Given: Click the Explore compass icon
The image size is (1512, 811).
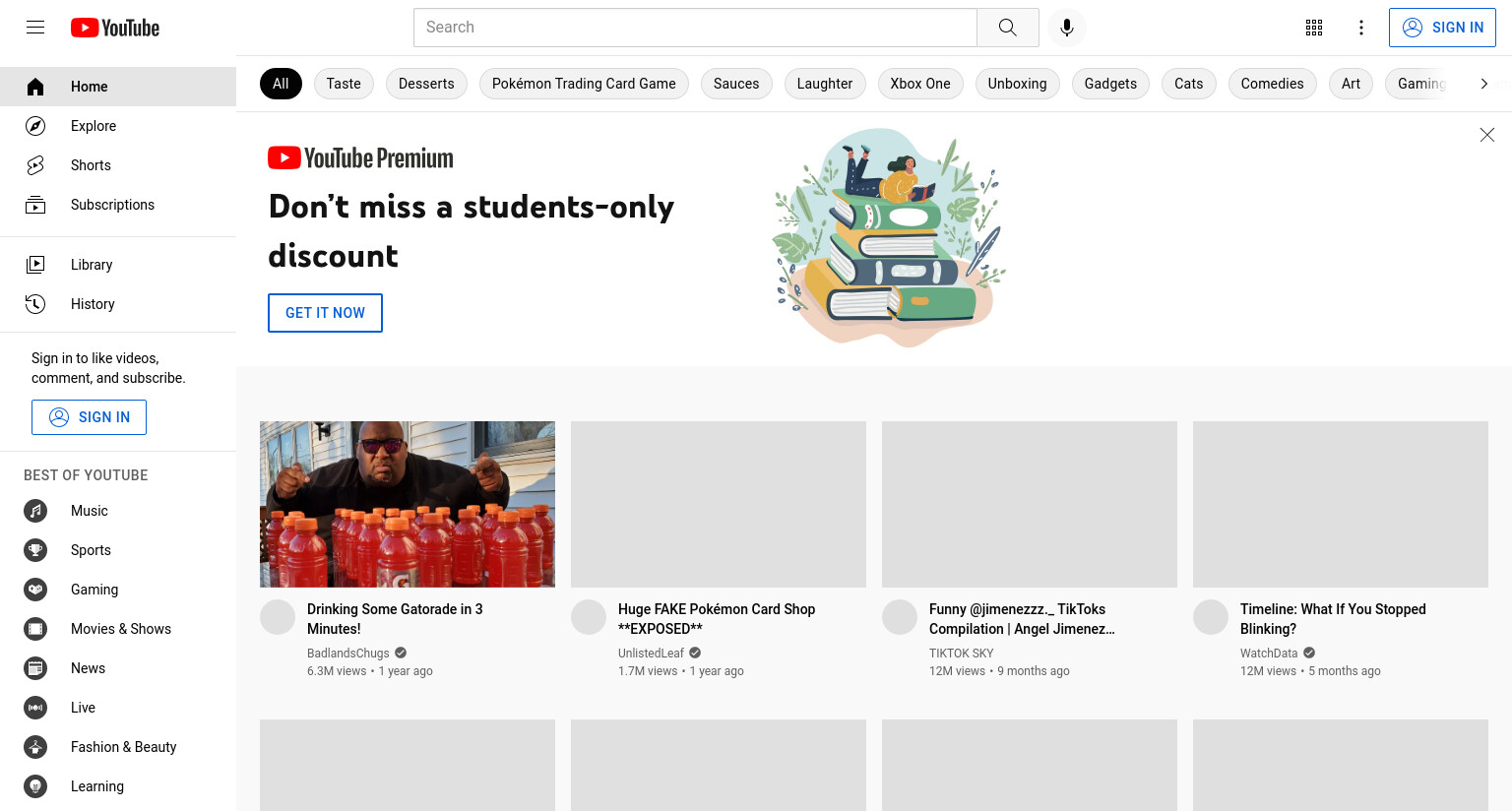Looking at the screenshot, I should tap(35, 126).
